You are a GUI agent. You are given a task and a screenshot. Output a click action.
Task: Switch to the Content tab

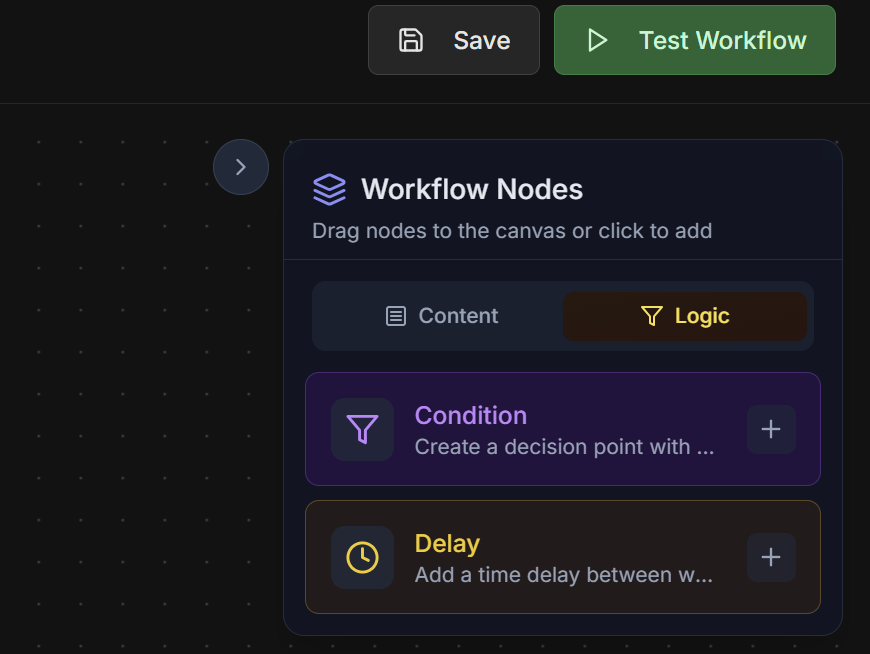(x=440, y=316)
